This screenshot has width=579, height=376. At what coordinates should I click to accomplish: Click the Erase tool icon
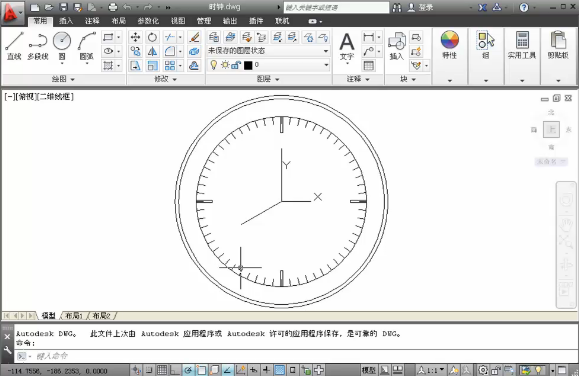(194, 37)
